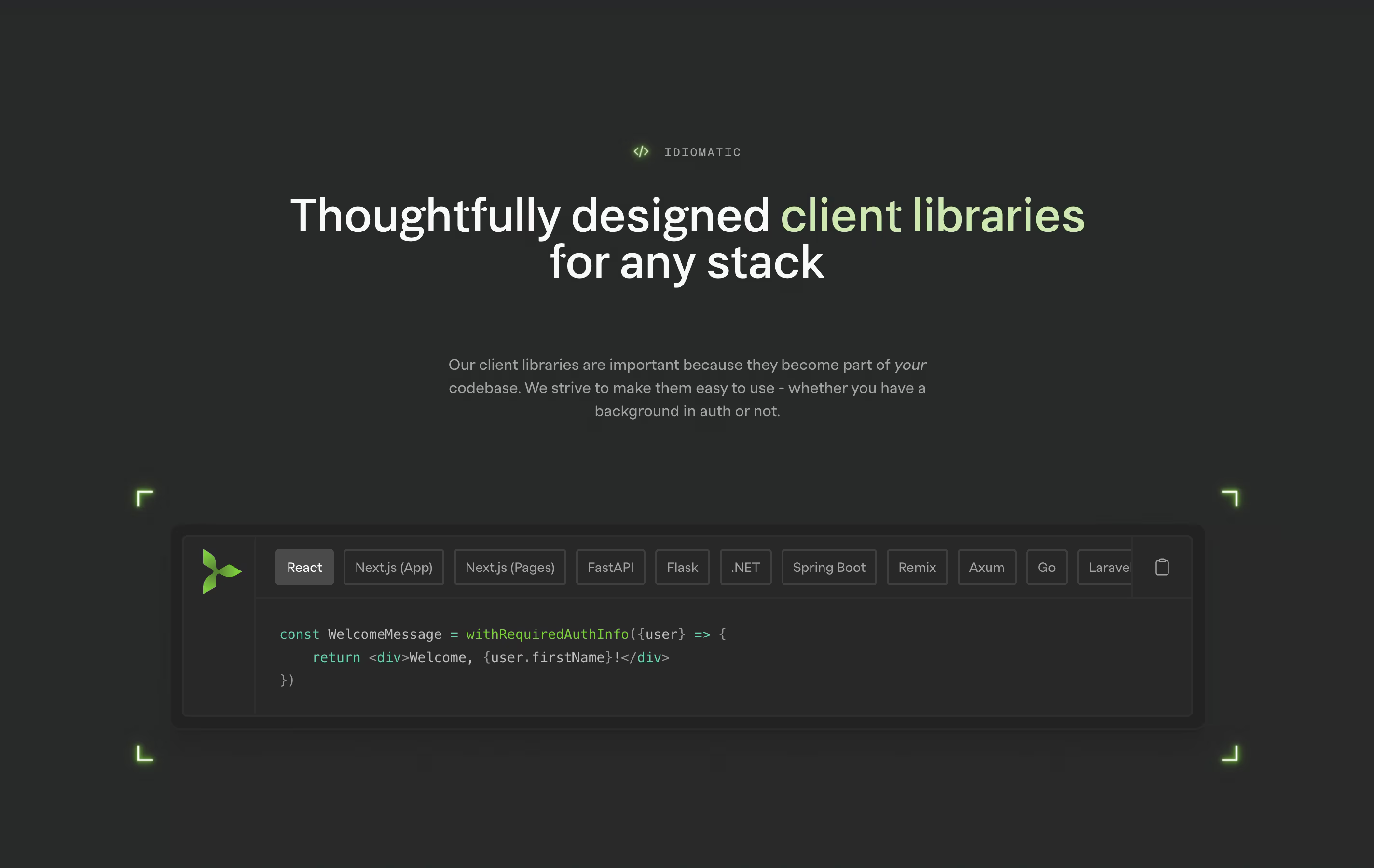
Task: Select the React tab
Action: (304, 567)
